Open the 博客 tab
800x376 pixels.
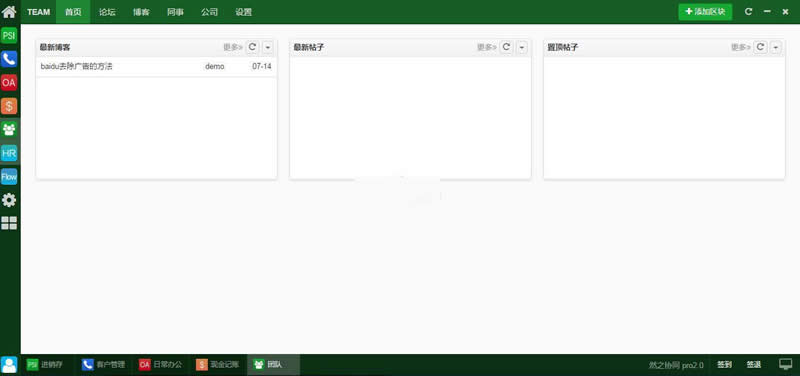tap(141, 12)
